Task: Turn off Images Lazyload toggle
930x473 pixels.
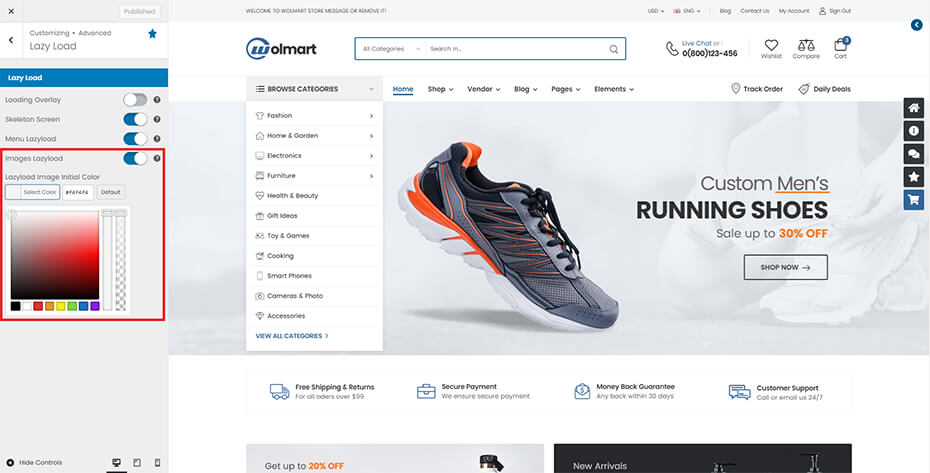Action: 135,158
